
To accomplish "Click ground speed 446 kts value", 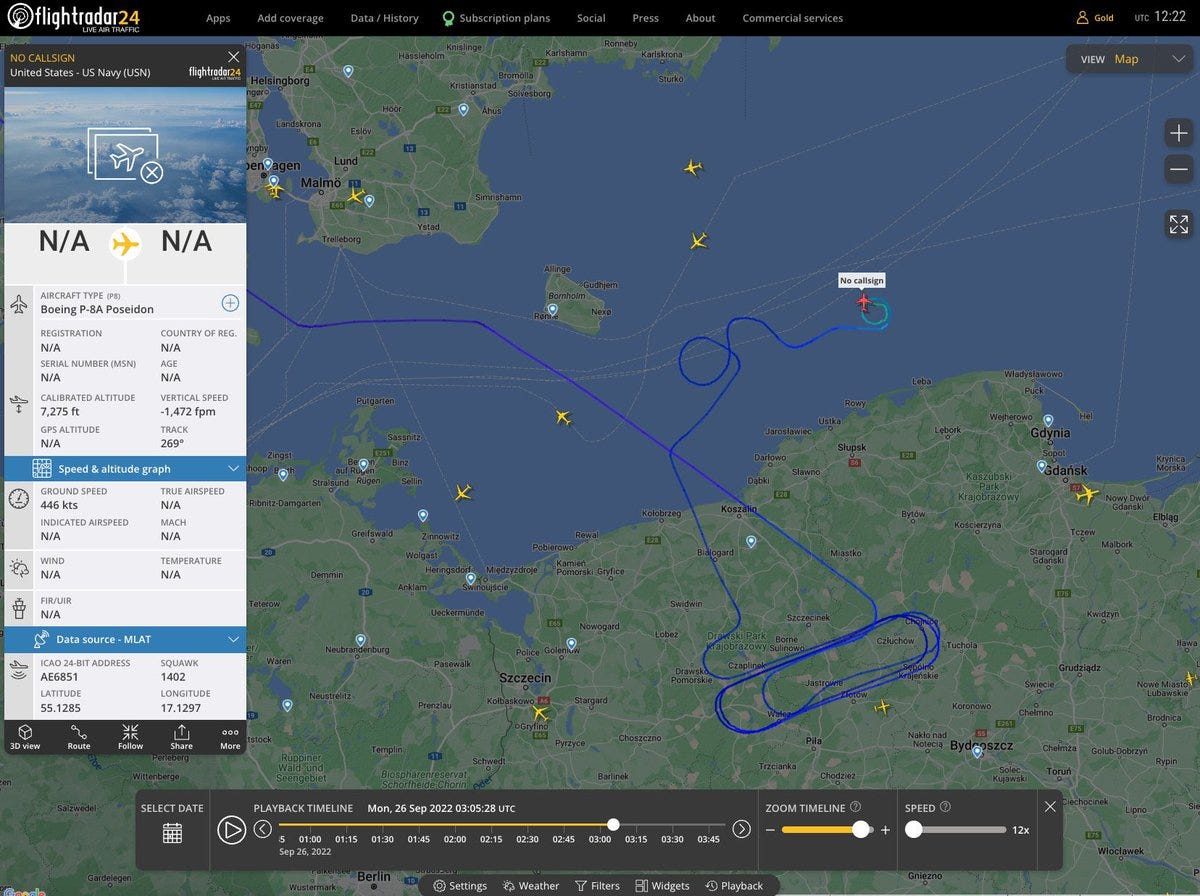I will pos(59,505).
